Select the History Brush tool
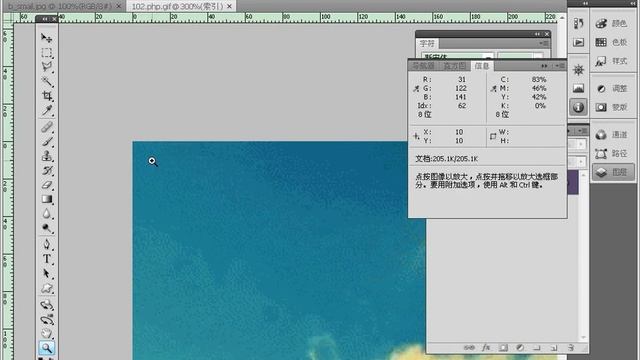Screen dimensions: 640x360 click(x=47, y=171)
